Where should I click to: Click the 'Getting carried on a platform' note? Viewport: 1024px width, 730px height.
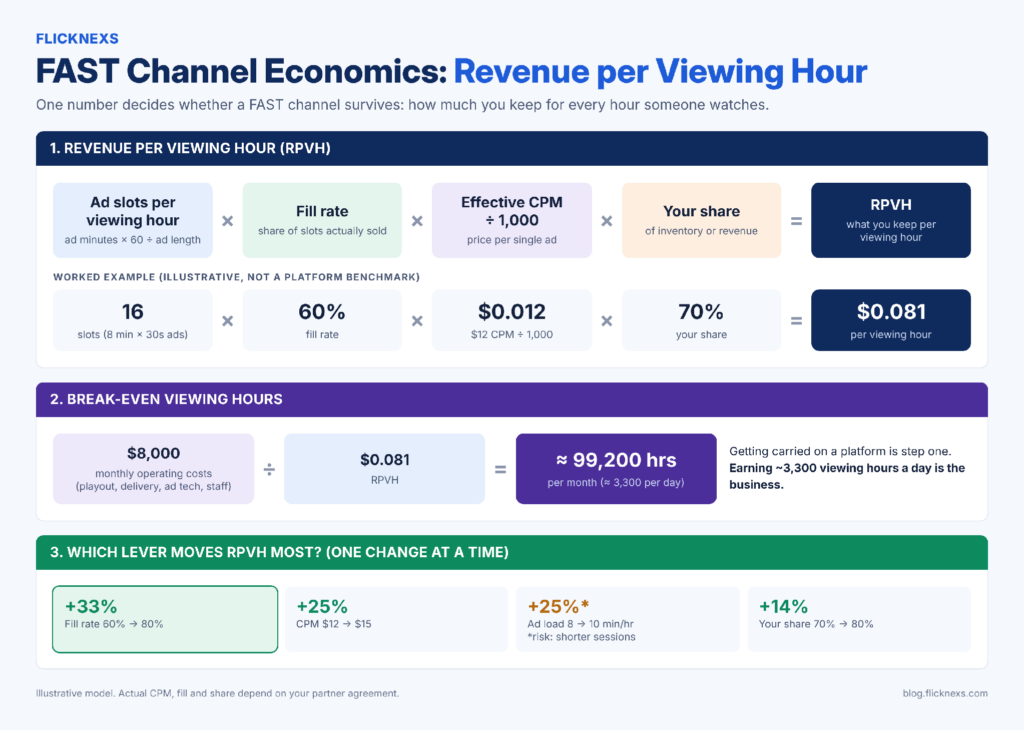847,468
